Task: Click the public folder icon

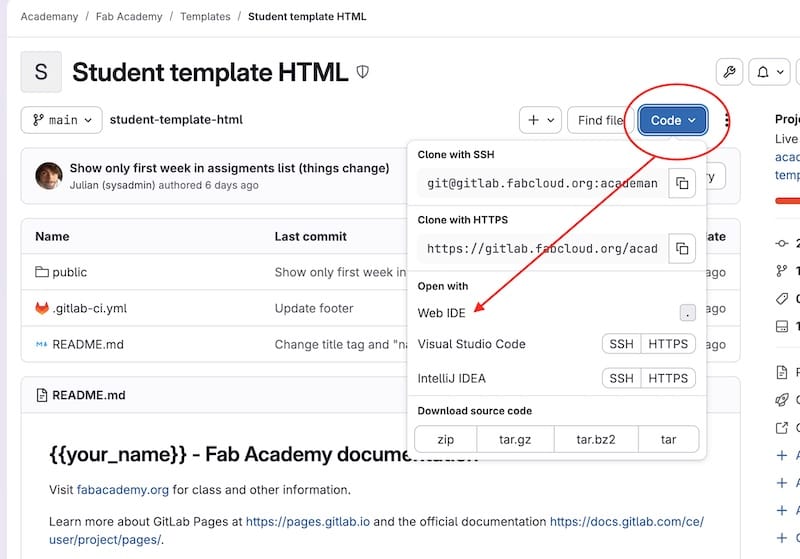Action: [x=42, y=272]
